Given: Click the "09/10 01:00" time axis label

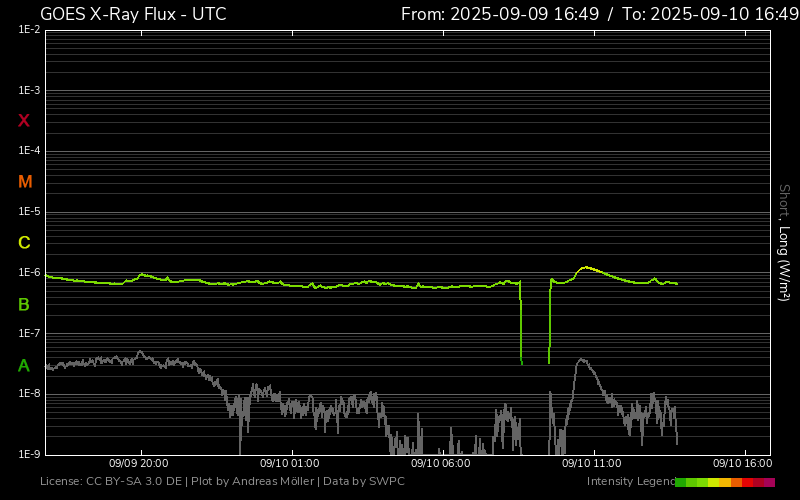Looking at the screenshot, I should coord(290,463).
